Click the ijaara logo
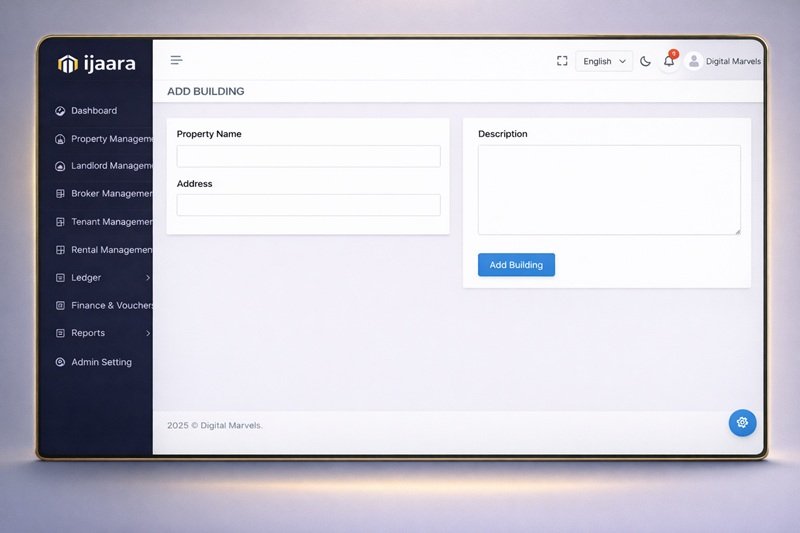 [97, 64]
